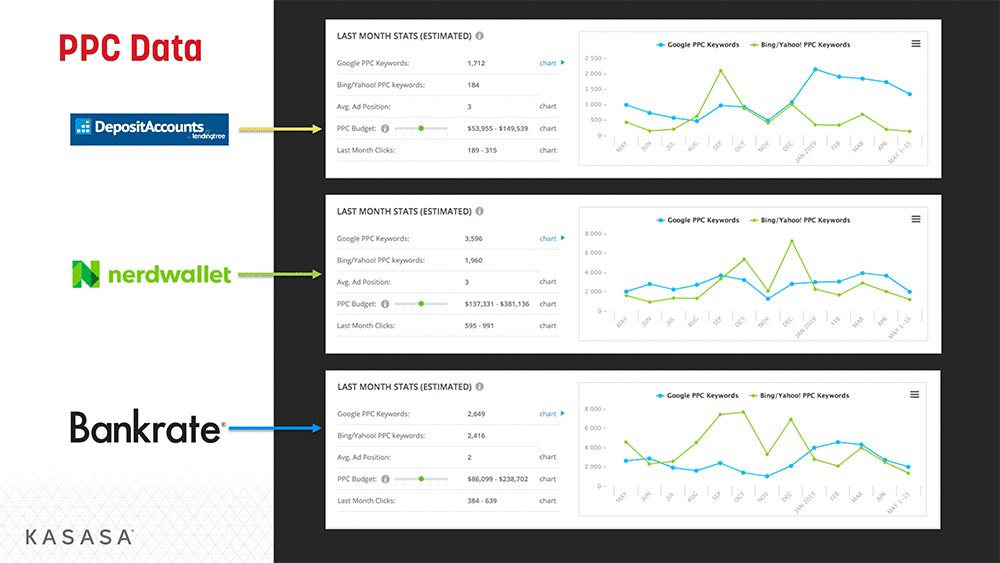The image size is (1000, 563).
Task: Open Last Month Clicks chart link for Bankrate
Action: [x=548, y=501]
